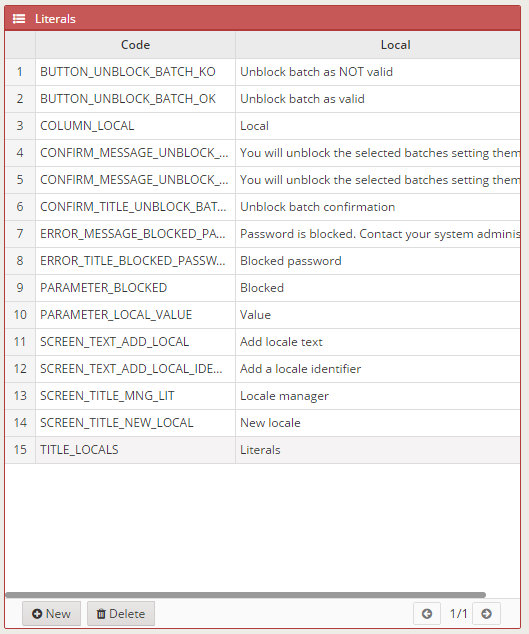
Task: Click row number 12 cell
Action: click(x=20, y=369)
